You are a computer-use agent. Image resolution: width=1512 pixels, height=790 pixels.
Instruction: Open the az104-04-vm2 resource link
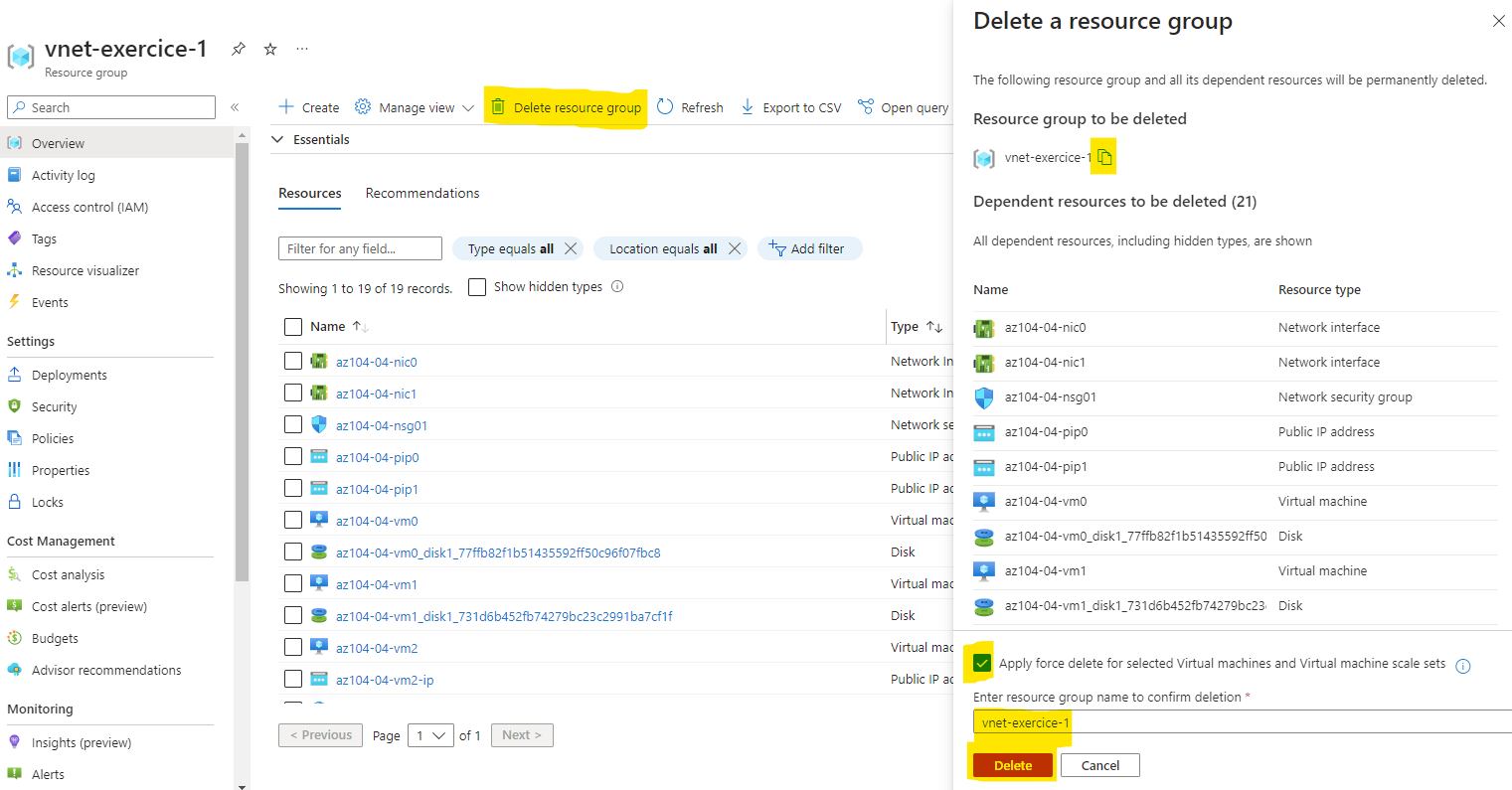tap(377, 648)
